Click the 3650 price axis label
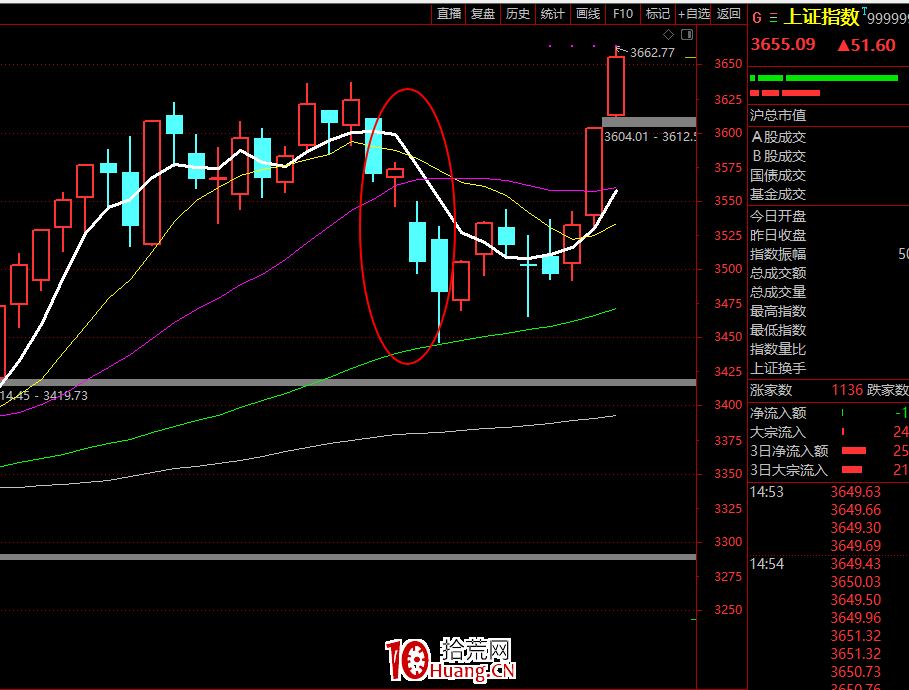Viewport: 909px width, 690px height. point(728,64)
